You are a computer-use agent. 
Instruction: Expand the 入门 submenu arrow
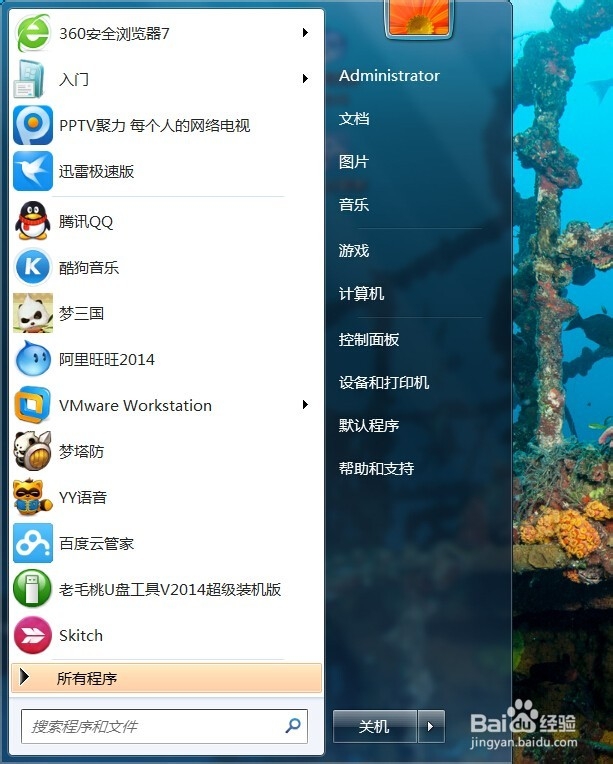tap(305, 78)
